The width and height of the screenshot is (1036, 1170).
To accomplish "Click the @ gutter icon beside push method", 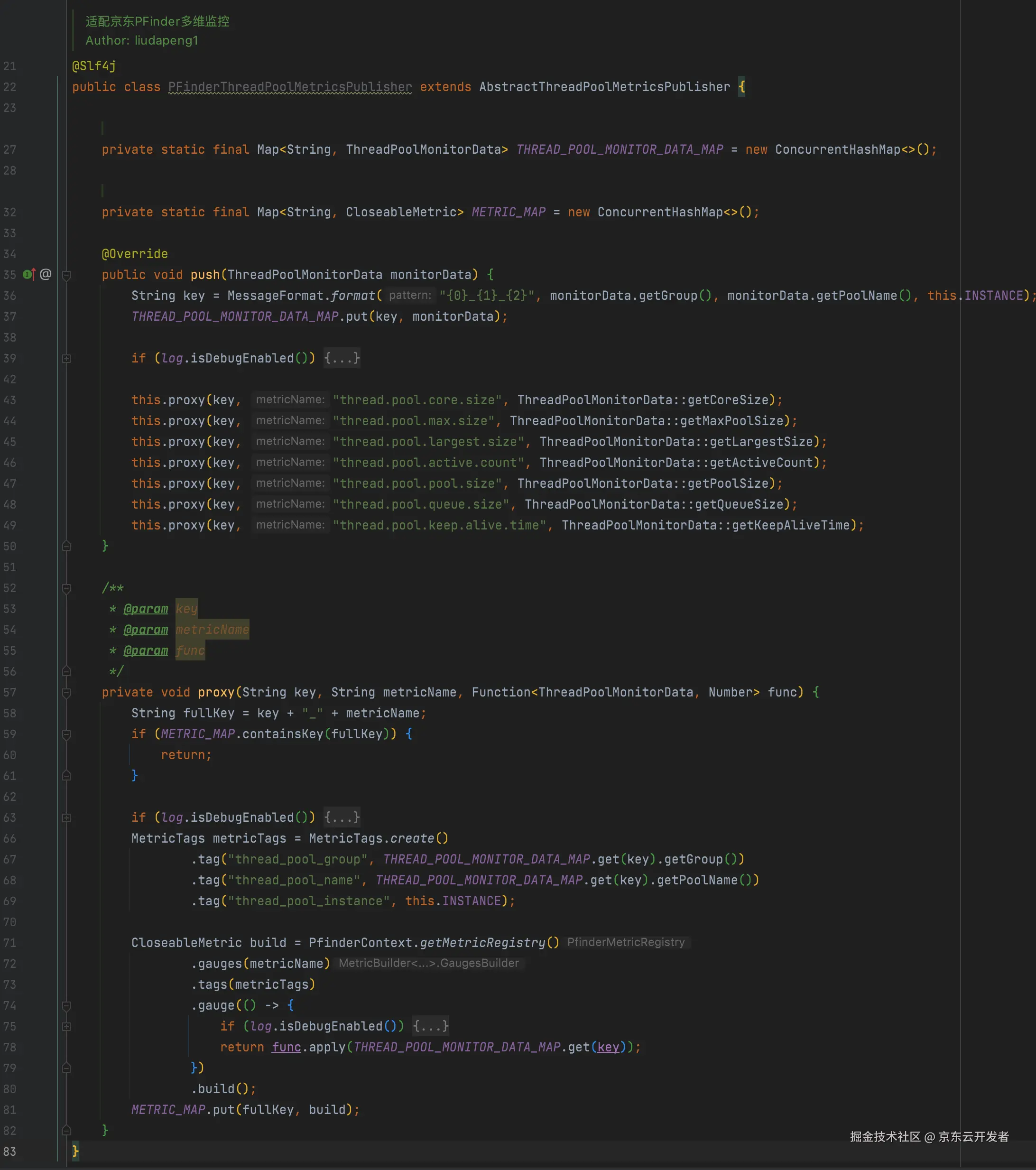I will [x=46, y=275].
